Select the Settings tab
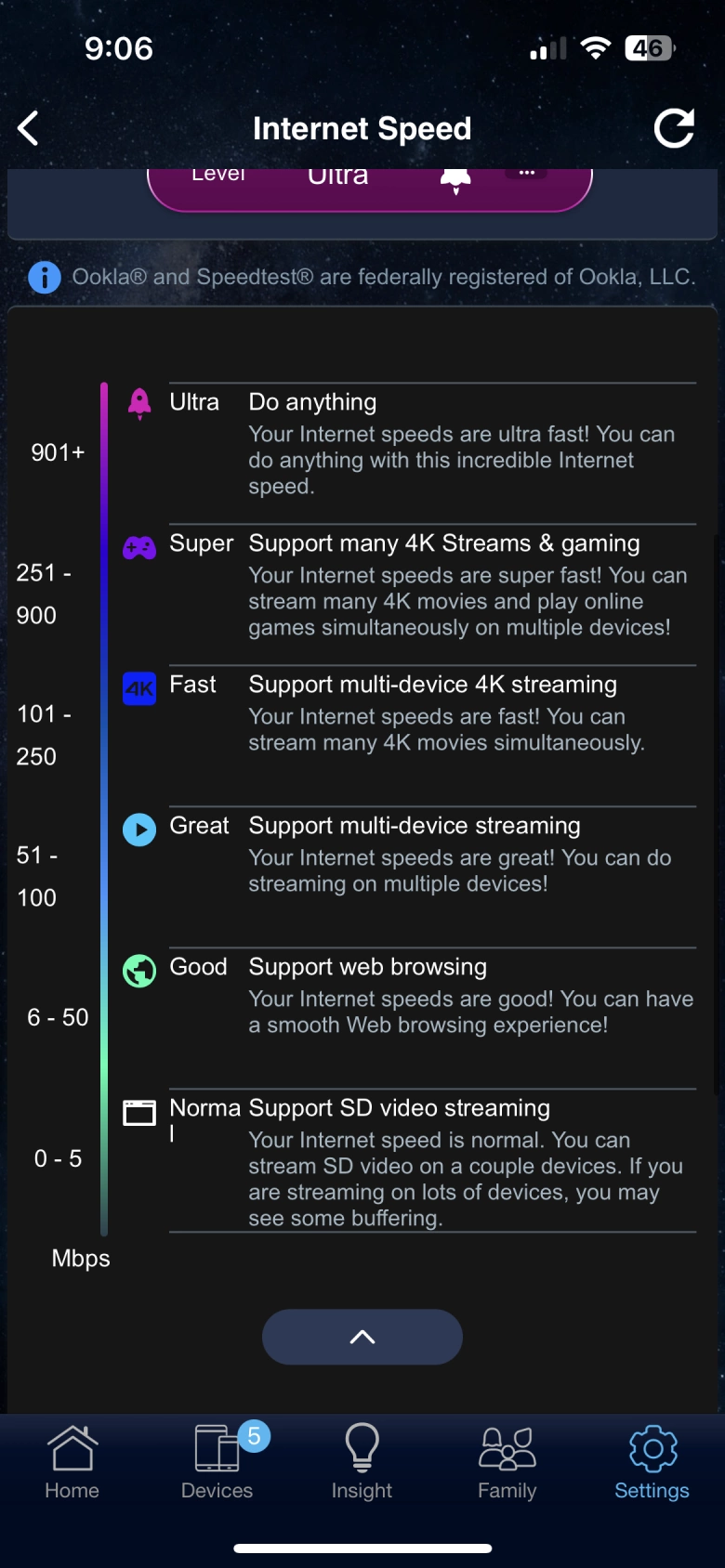725x1568 pixels. 652,1462
